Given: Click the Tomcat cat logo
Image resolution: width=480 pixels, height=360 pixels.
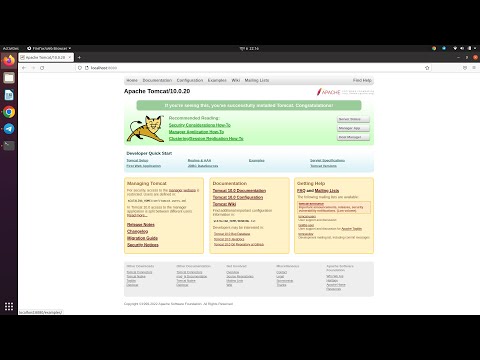Looking at the screenshot, I should point(146,129).
